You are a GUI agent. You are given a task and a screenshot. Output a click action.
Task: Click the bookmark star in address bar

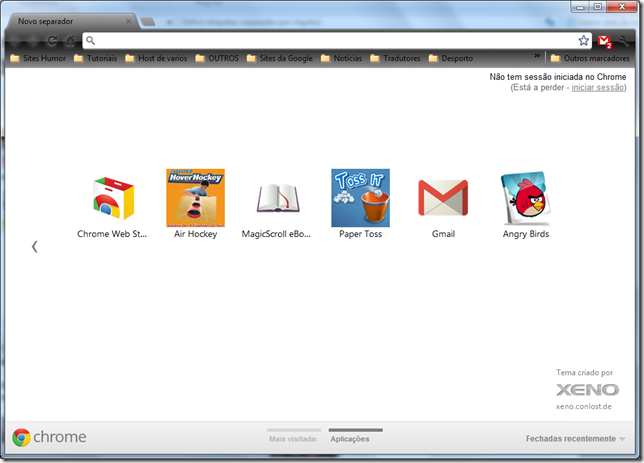point(583,40)
